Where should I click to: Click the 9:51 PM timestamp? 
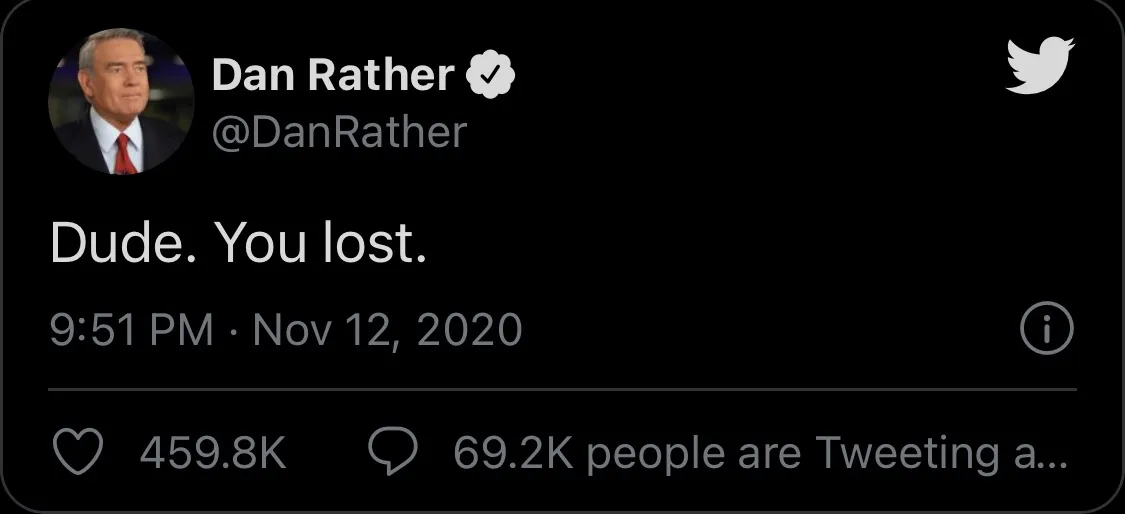132,330
